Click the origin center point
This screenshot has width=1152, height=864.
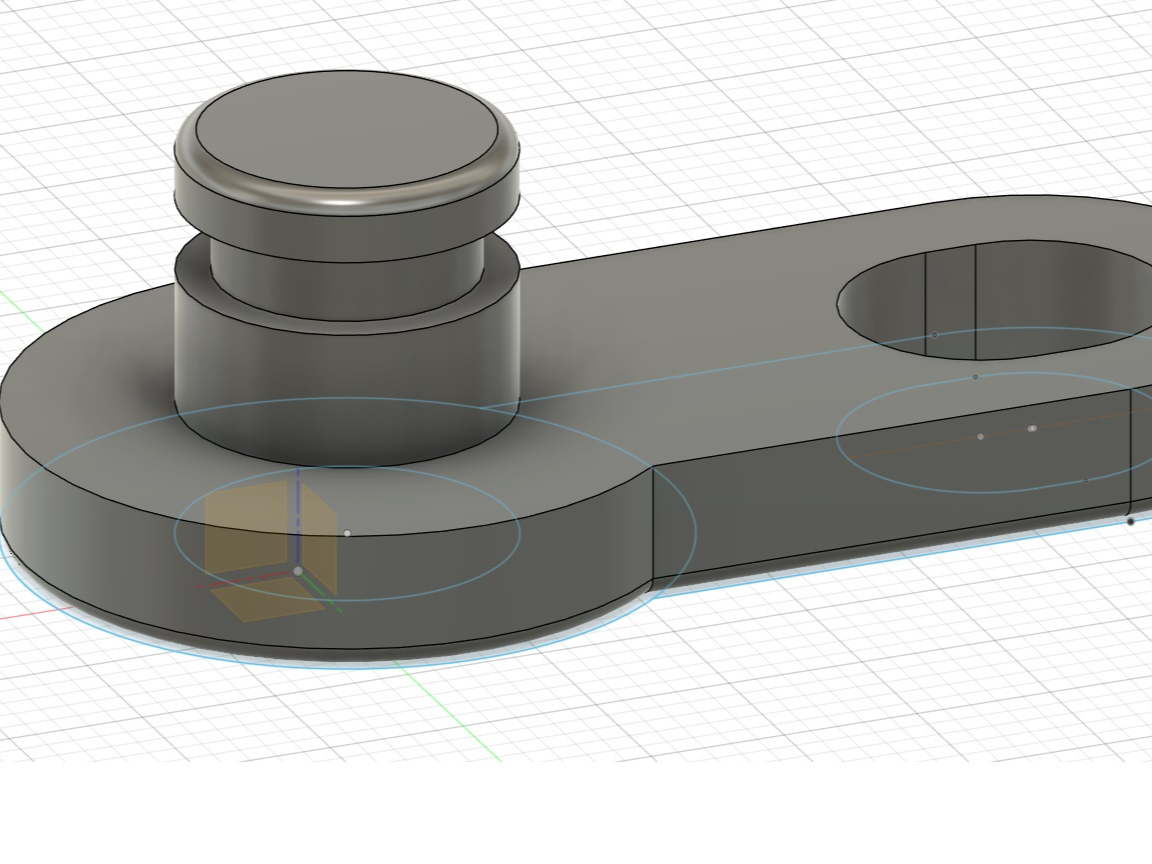(298, 571)
